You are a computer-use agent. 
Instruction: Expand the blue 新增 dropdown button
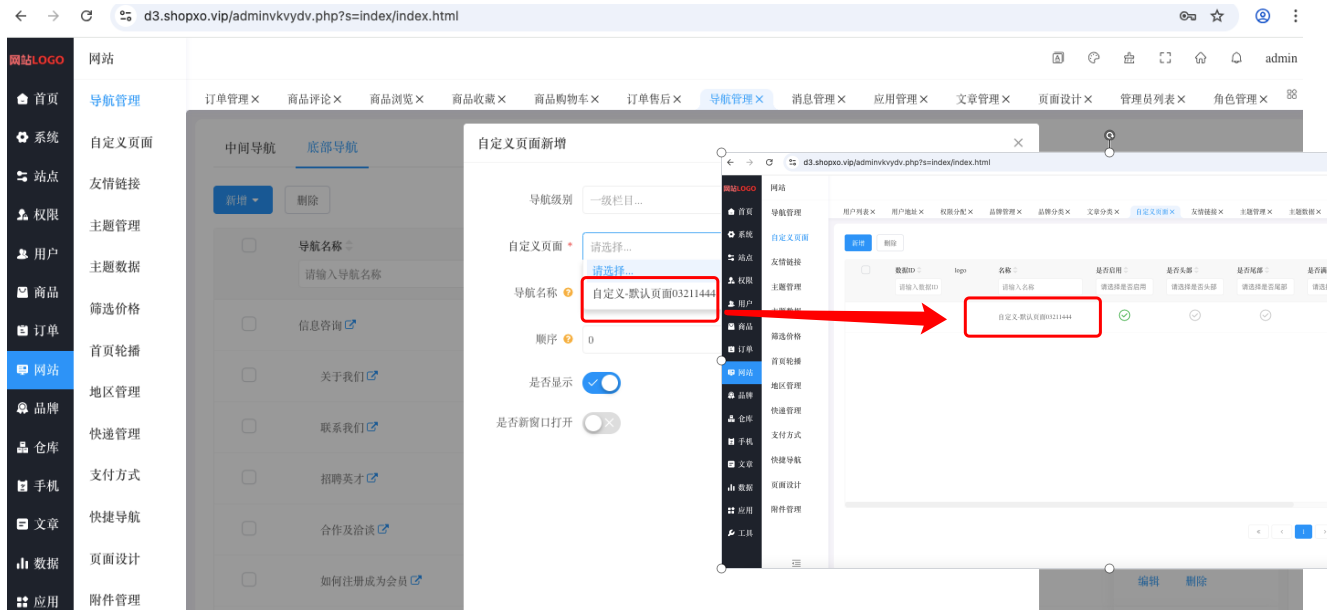coord(243,200)
